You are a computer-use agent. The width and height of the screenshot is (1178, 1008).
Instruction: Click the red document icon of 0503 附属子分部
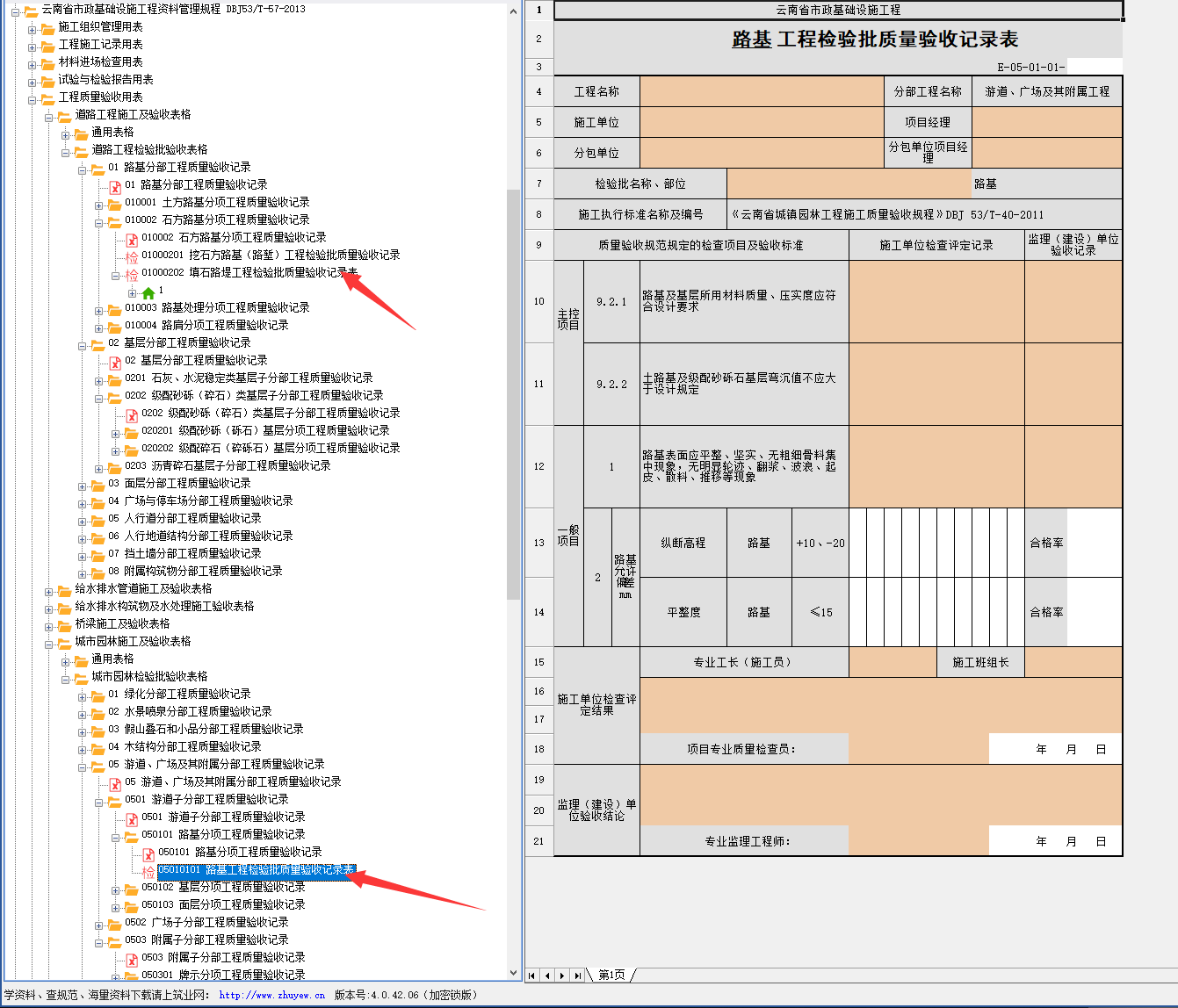[132, 959]
